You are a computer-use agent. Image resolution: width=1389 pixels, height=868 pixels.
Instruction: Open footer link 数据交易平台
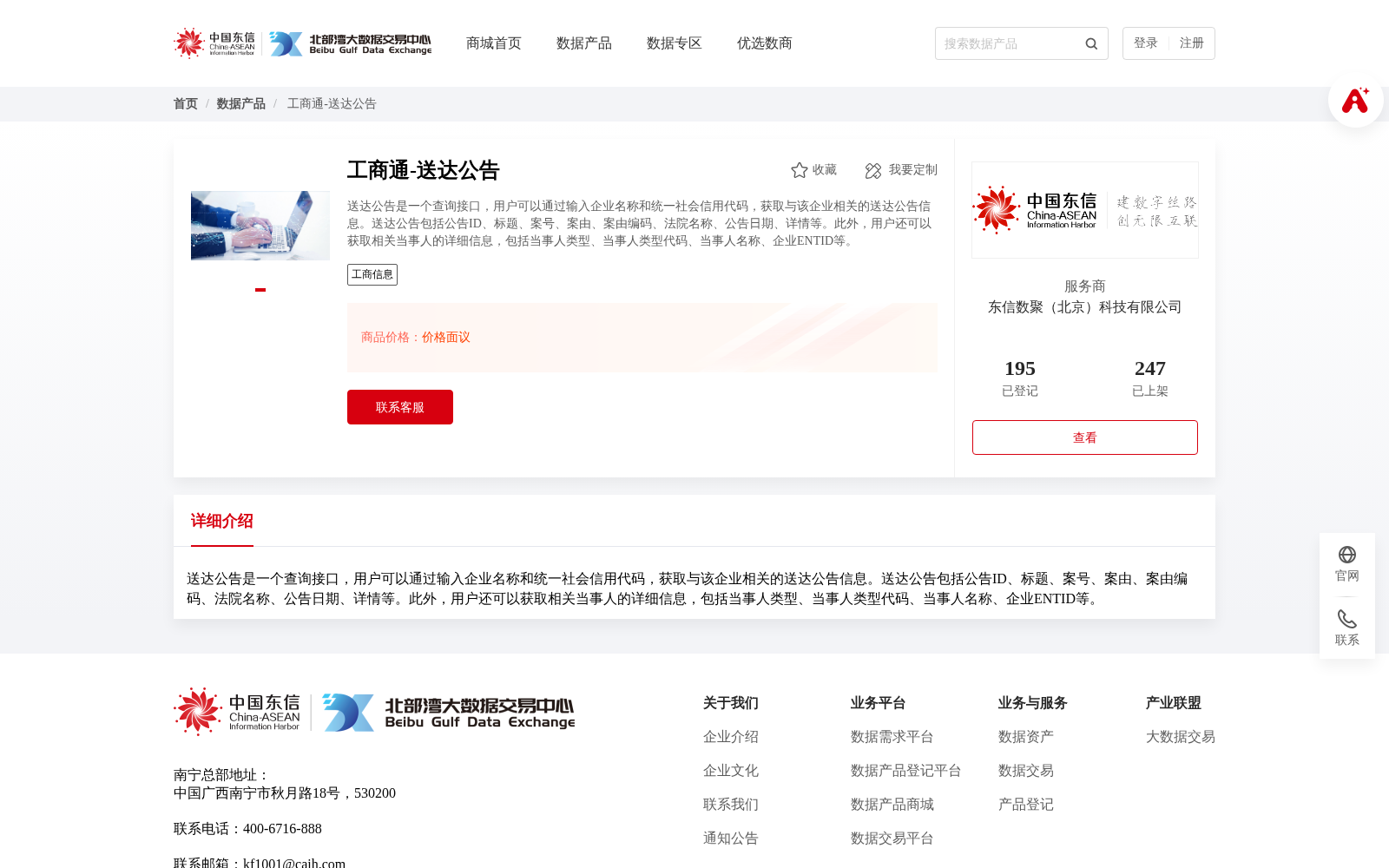892,838
